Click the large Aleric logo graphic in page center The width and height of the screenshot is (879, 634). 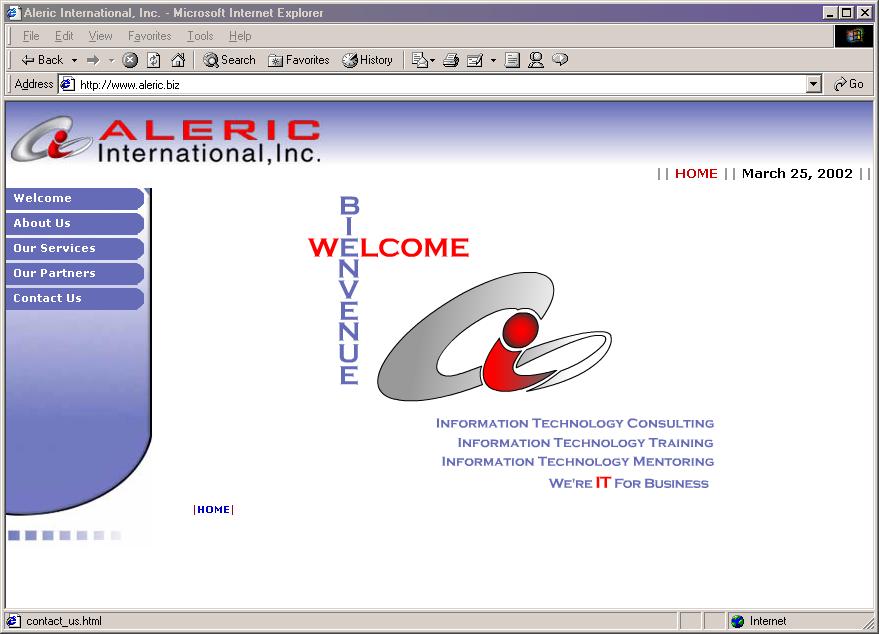[x=494, y=336]
